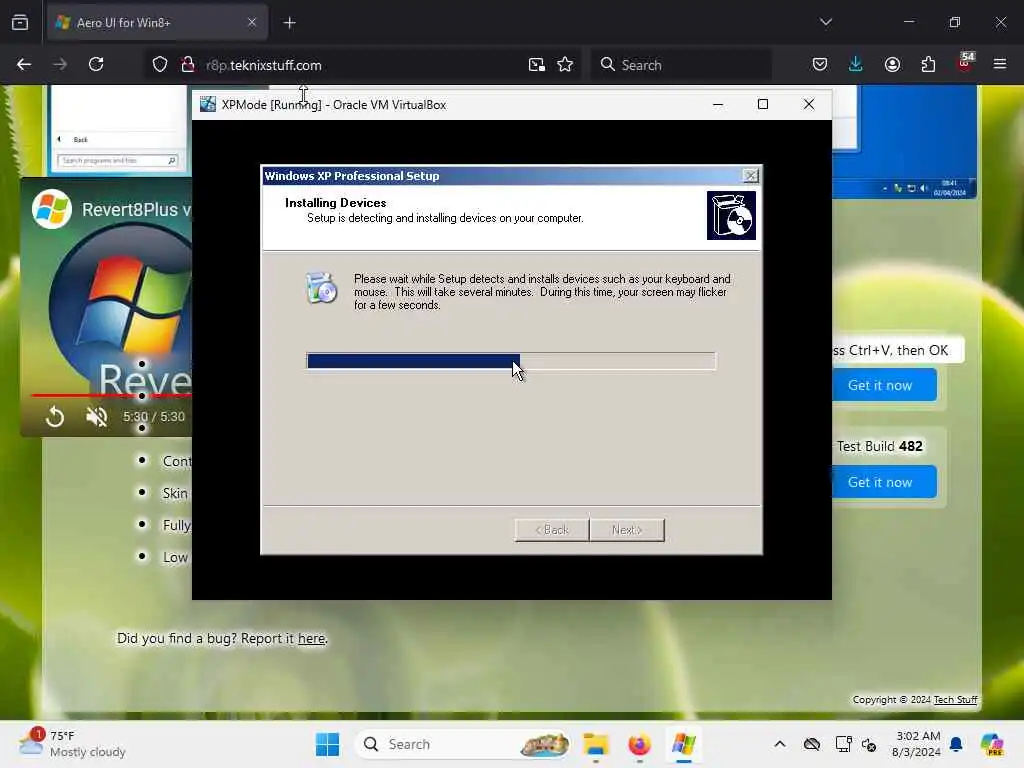Go back with the browser back arrow
The width and height of the screenshot is (1024, 768).
coord(24,65)
